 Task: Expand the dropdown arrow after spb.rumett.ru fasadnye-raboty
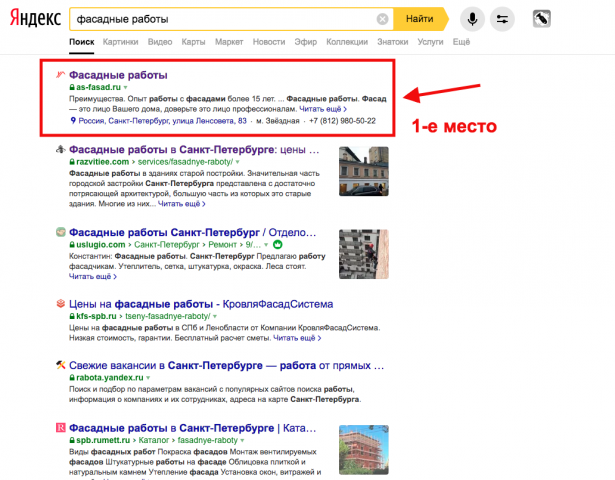coord(242,440)
